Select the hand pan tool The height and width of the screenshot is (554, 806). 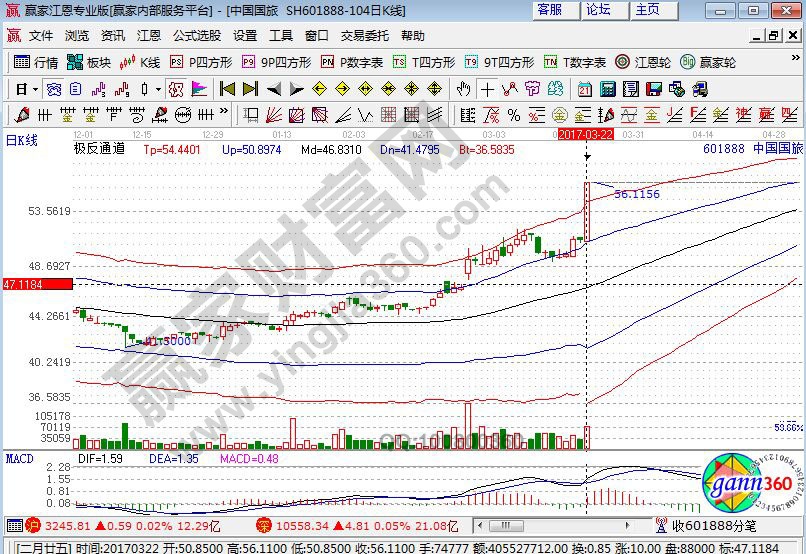tap(464, 88)
